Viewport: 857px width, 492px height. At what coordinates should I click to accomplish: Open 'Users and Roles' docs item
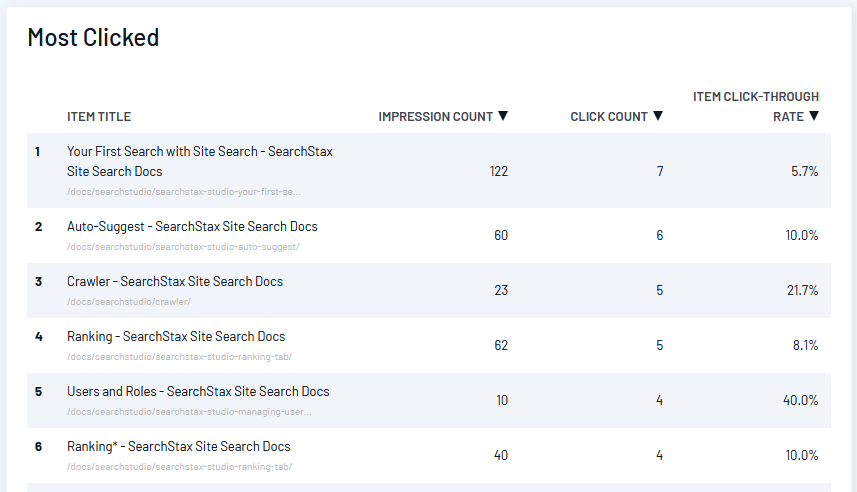pos(198,391)
